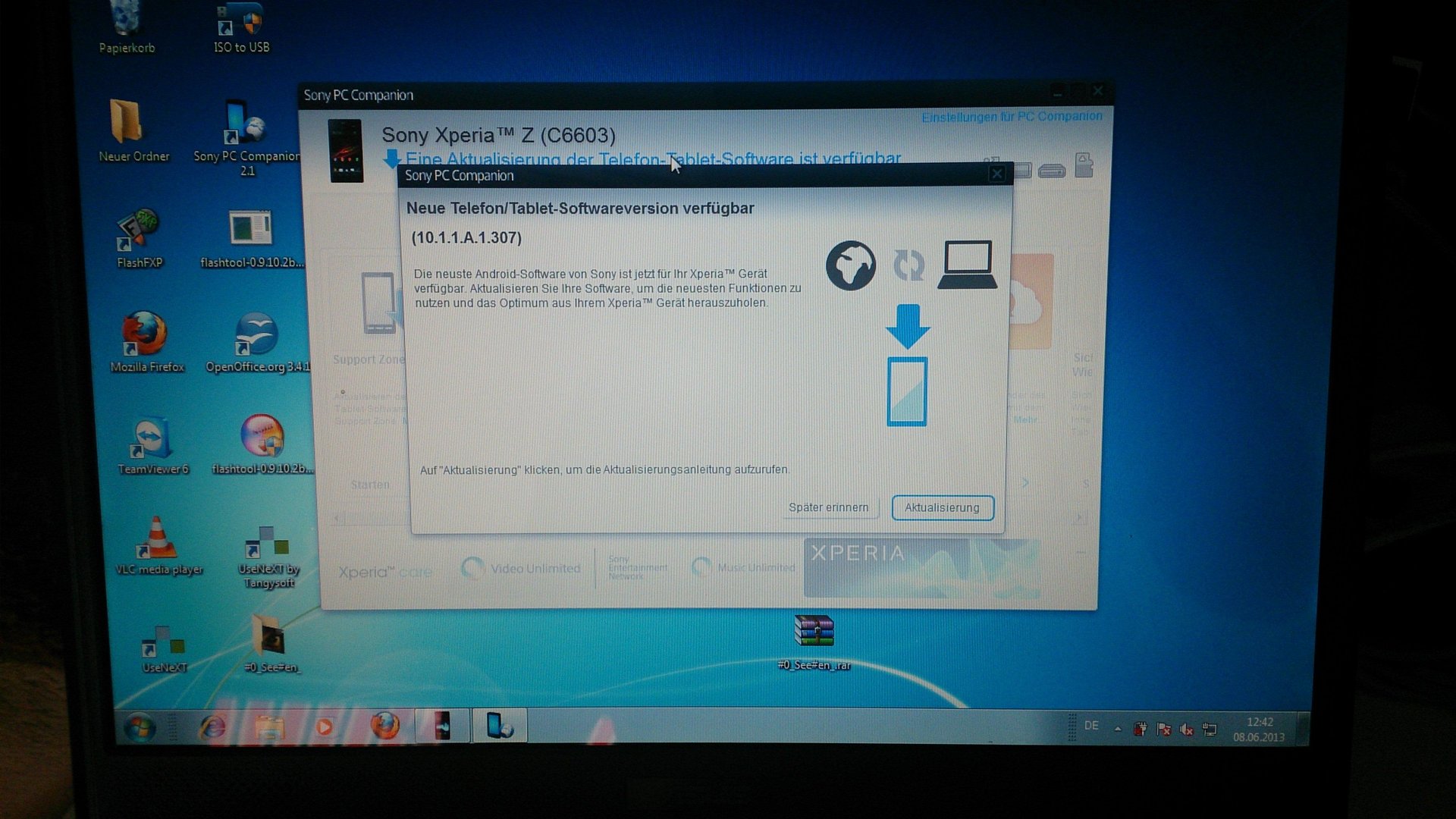This screenshot has height=819, width=1456.
Task: Open flashtool-0.9.10.2b file beside TeamViewer
Action: (262, 445)
